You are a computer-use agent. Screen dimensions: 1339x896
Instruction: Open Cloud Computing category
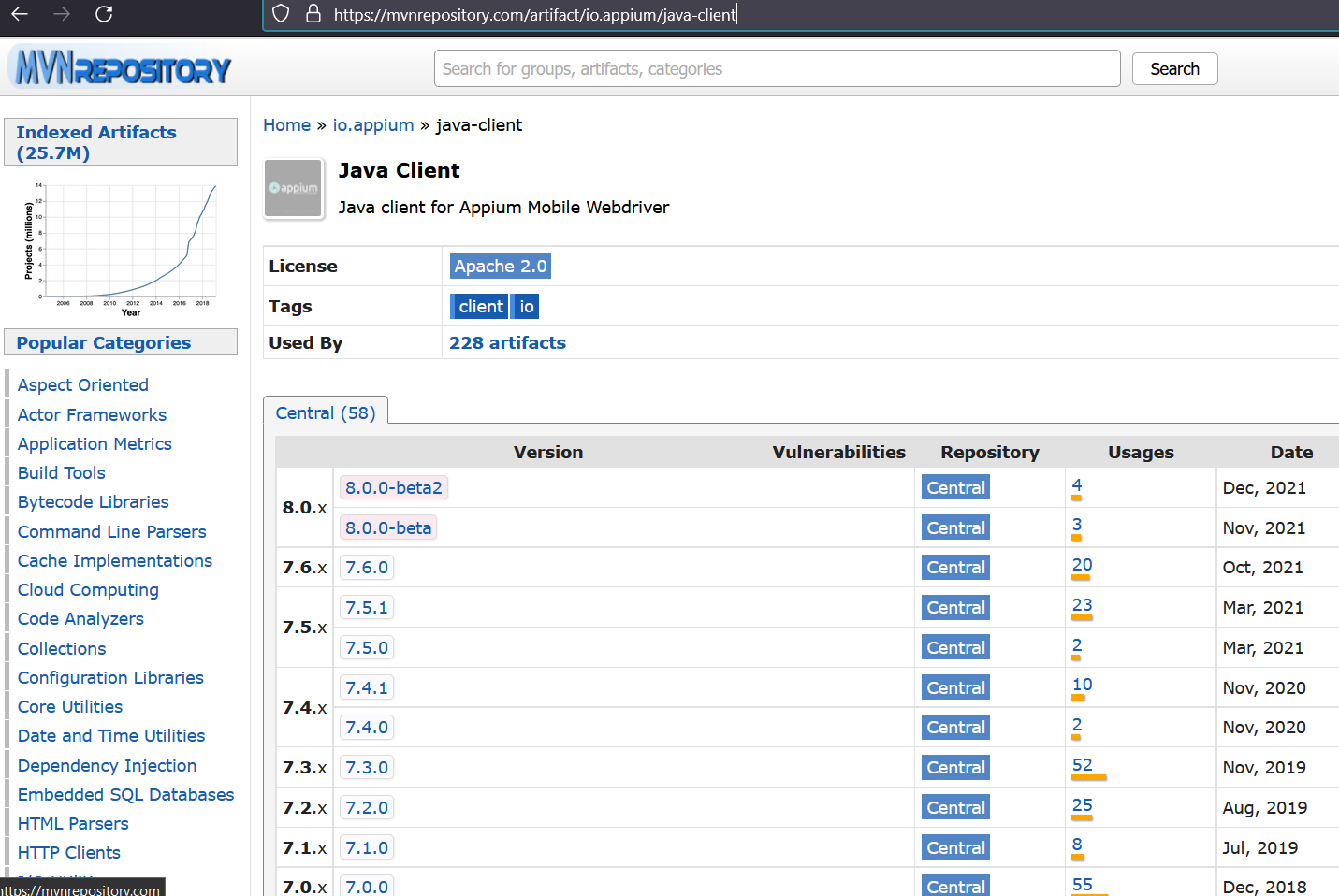(88, 590)
